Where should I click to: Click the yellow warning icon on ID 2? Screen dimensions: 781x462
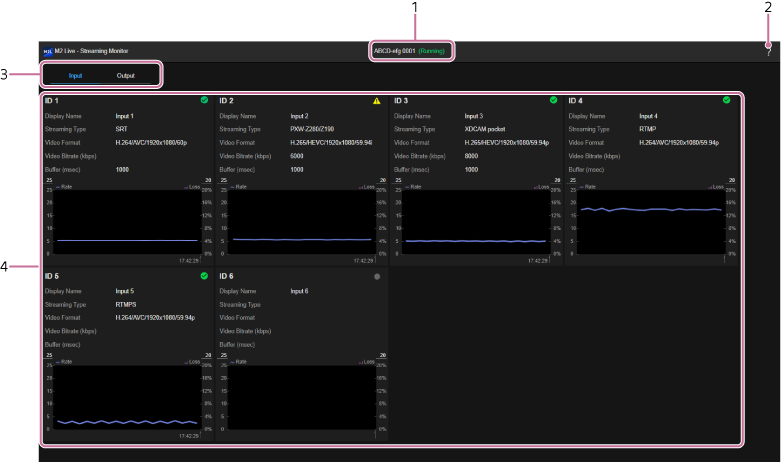coord(377,101)
